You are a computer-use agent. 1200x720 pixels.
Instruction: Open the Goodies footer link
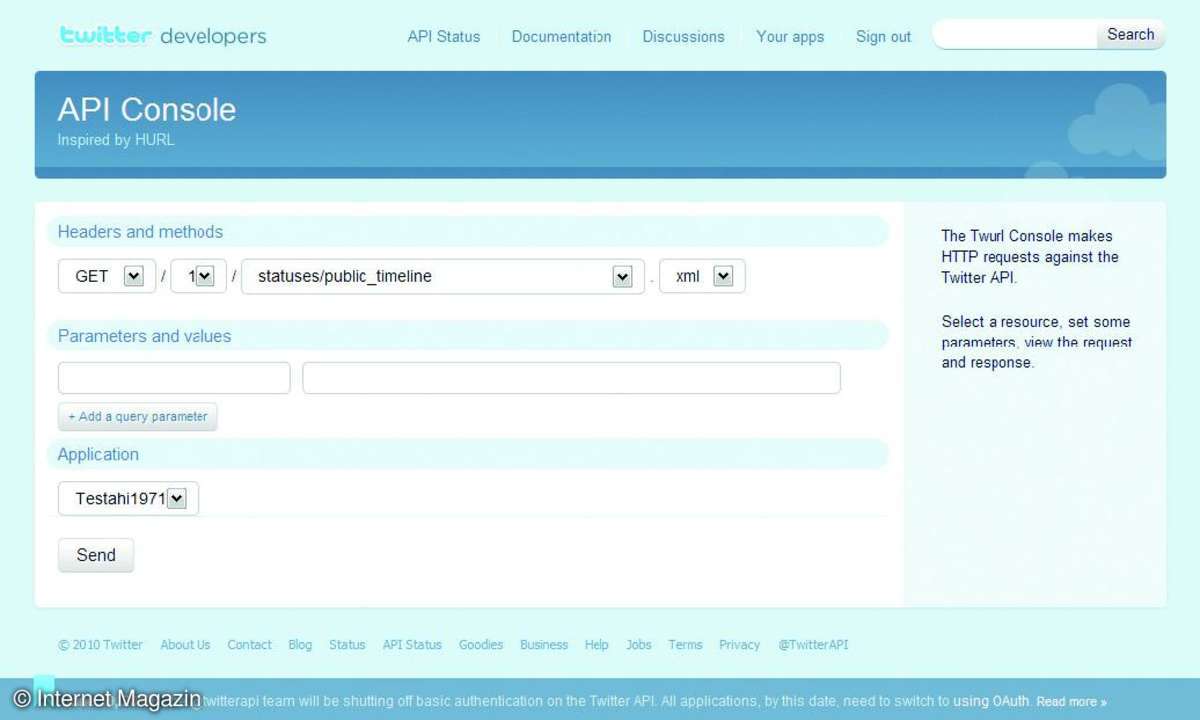point(481,645)
